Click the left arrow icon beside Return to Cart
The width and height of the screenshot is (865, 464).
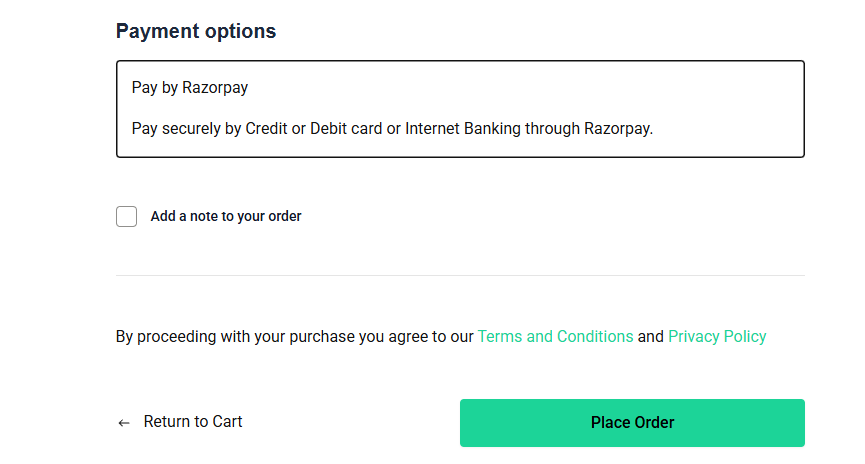click(x=124, y=423)
